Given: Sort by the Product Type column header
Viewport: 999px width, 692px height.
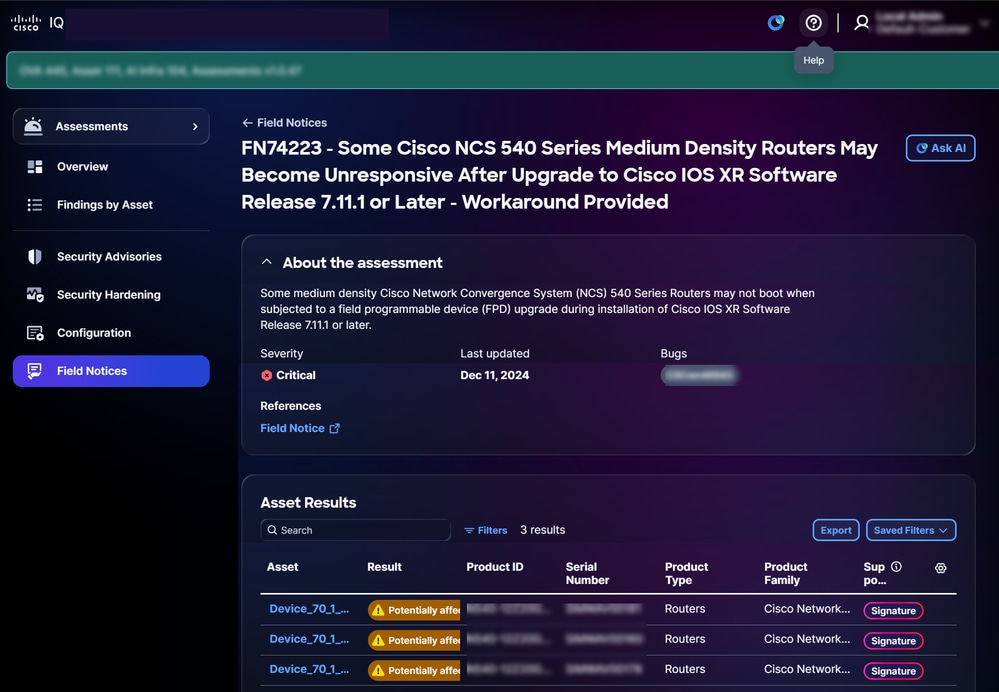Looking at the screenshot, I should [686, 573].
